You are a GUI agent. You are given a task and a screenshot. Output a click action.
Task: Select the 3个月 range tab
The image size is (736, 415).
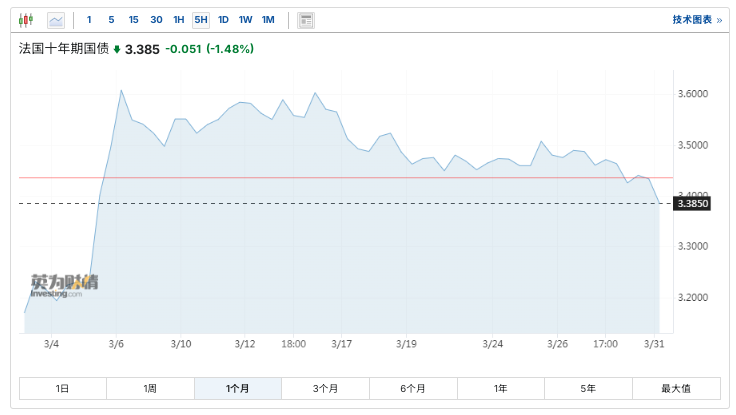tap(325, 388)
